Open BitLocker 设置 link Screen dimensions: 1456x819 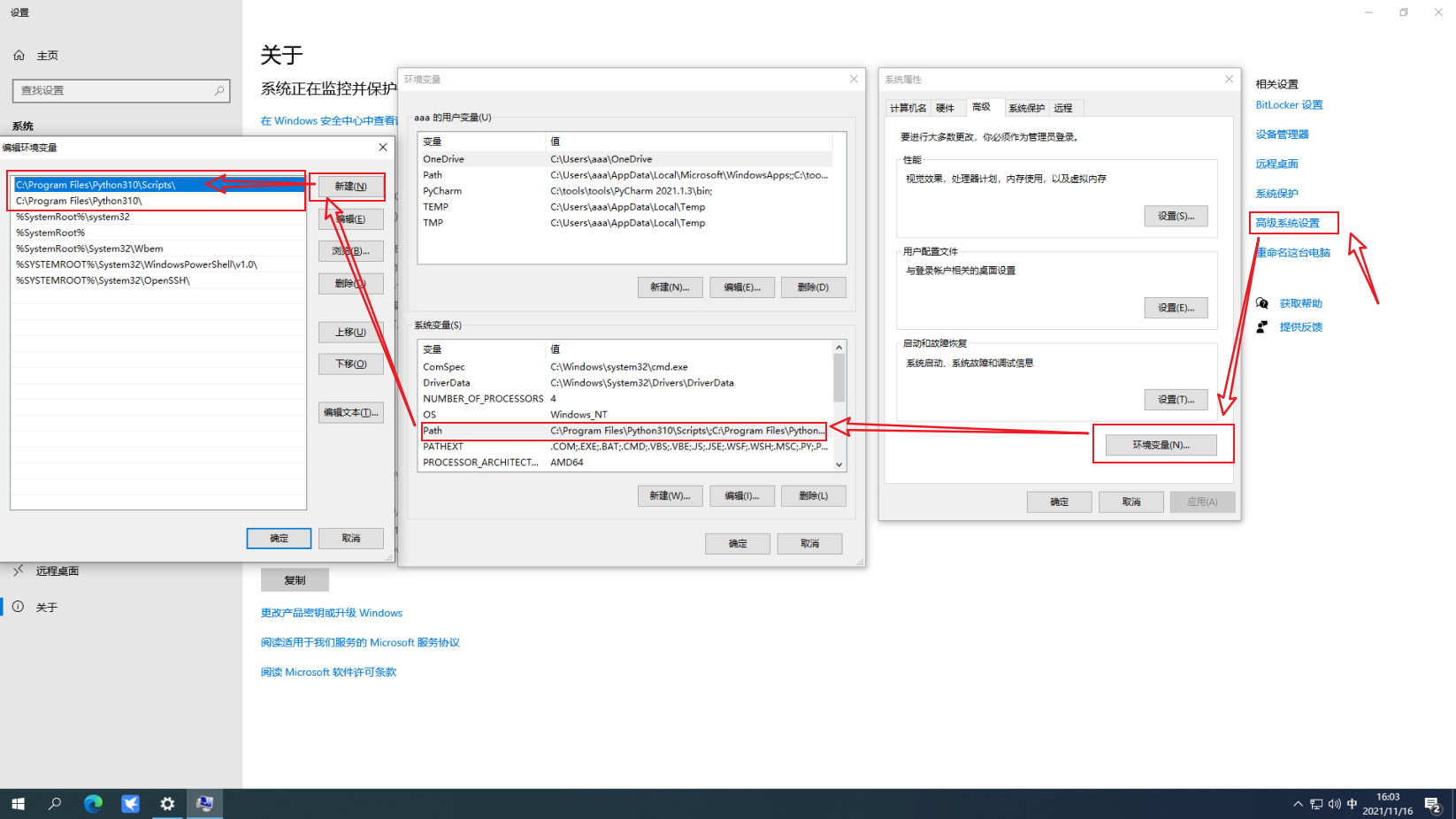(1289, 105)
